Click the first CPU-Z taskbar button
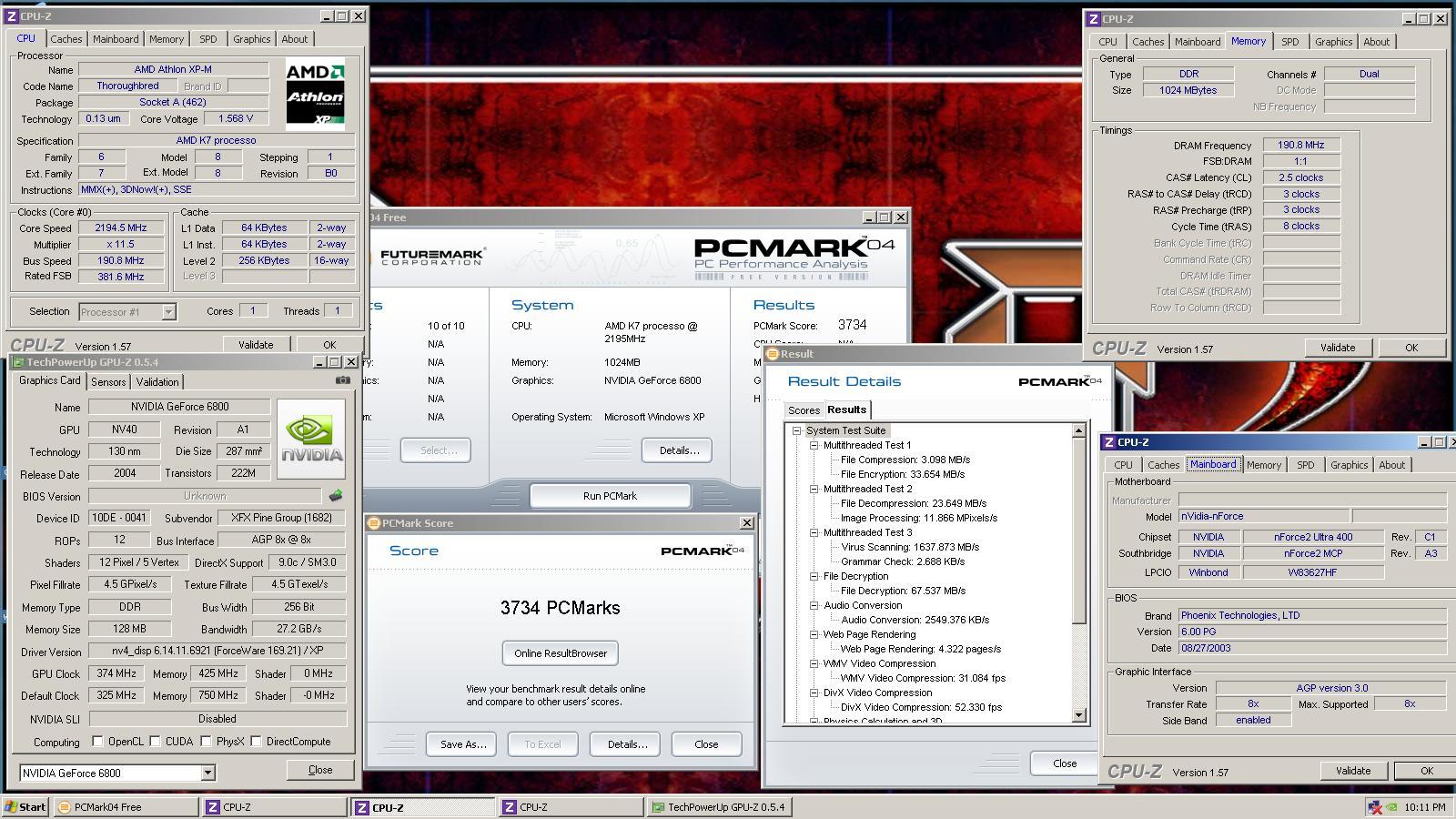The width and height of the screenshot is (1456, 819). pyautogui.click(x=274, y=807)
